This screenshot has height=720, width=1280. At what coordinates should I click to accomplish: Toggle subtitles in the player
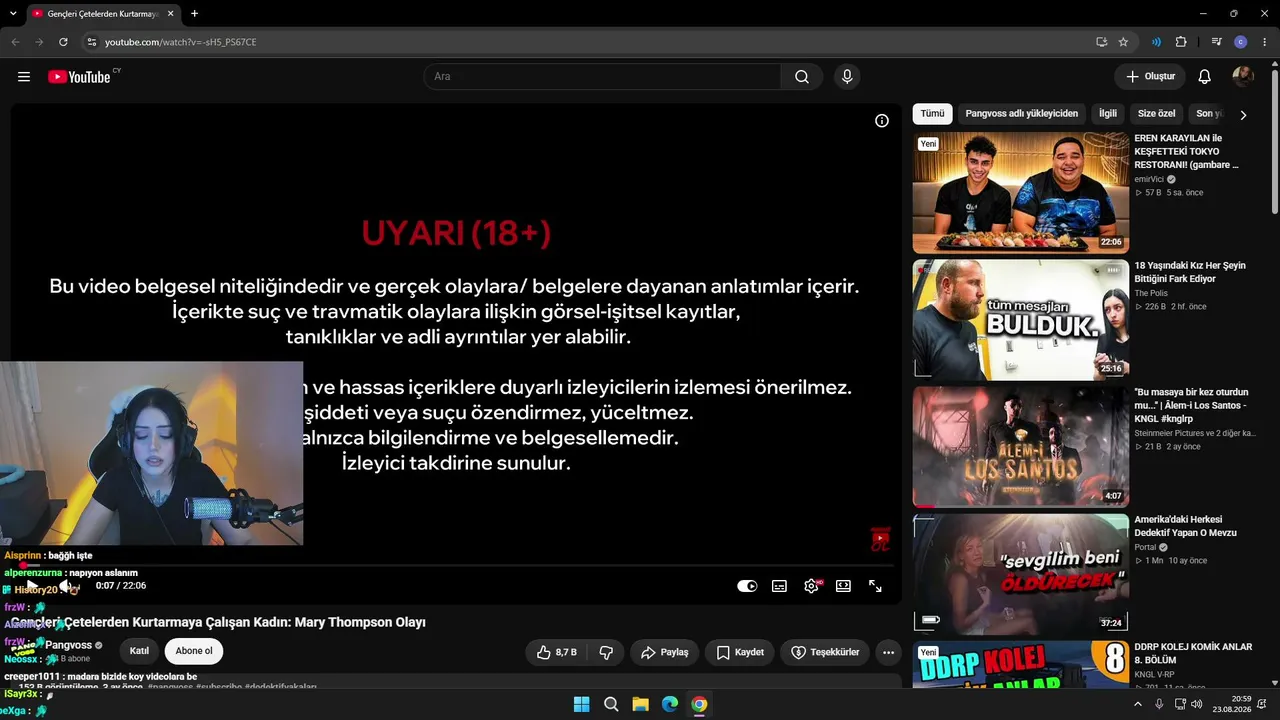779,586
